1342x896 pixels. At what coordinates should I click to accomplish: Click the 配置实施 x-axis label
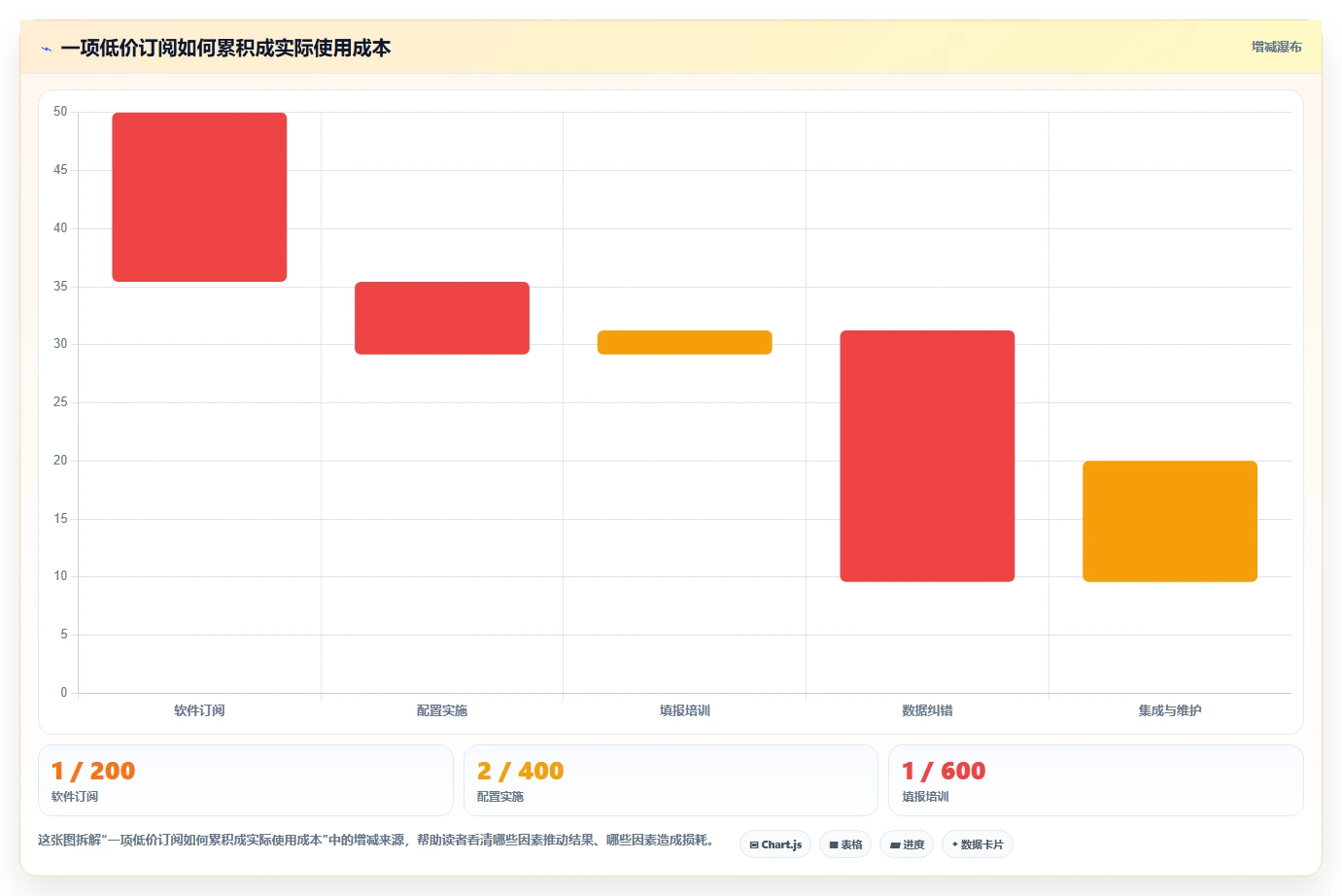(442, 710)
